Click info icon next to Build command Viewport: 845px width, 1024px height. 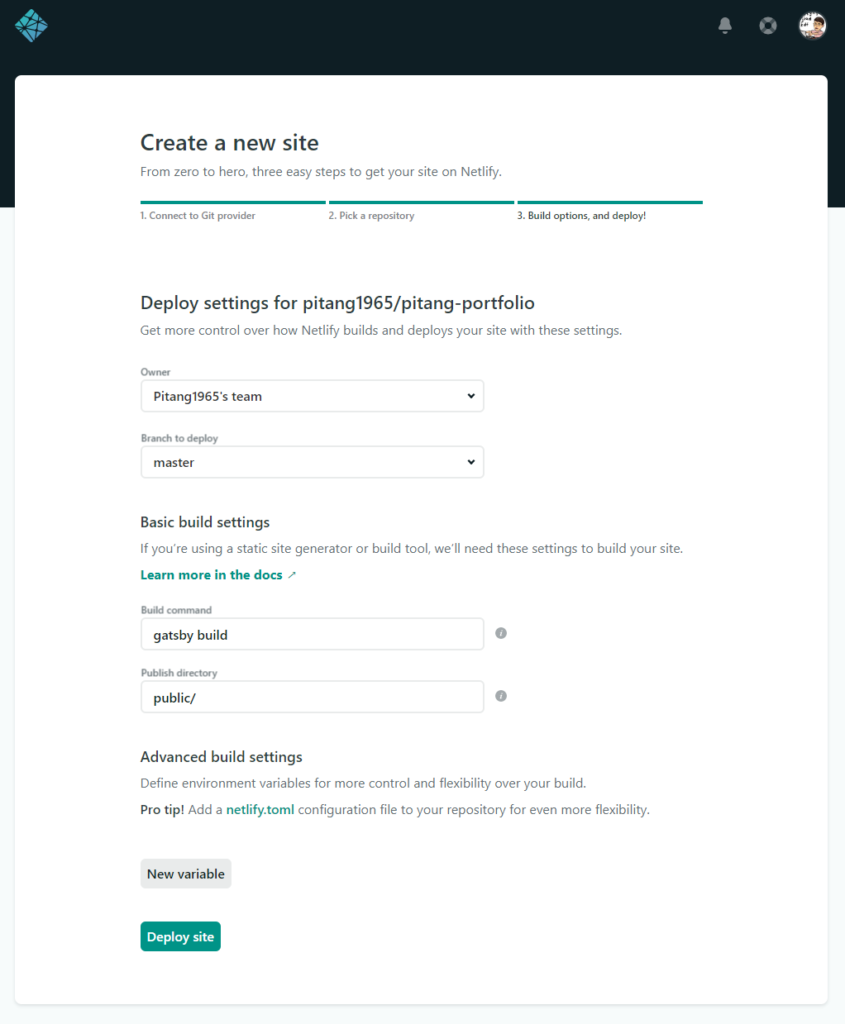tap(501, 633)
